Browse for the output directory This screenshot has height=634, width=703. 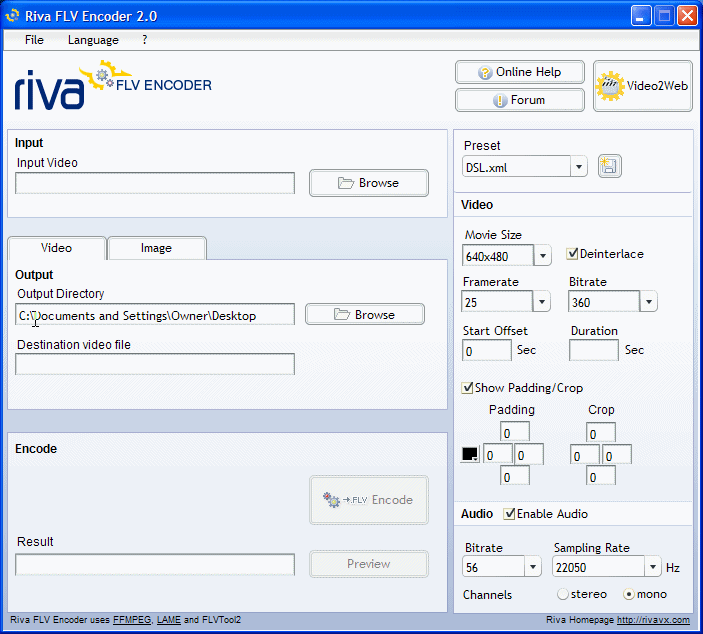pyautogui.click(x=365, y=314)
